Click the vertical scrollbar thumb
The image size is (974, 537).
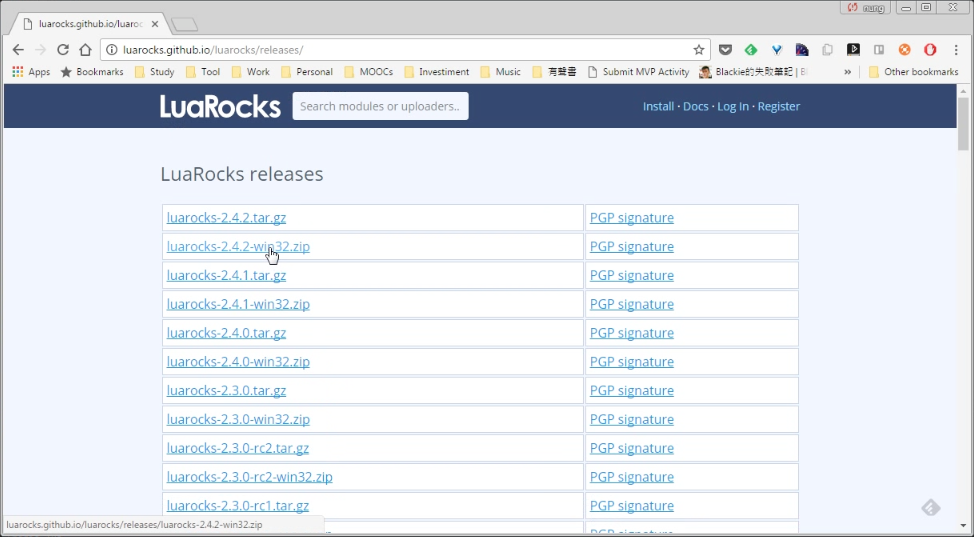point(963,124)
